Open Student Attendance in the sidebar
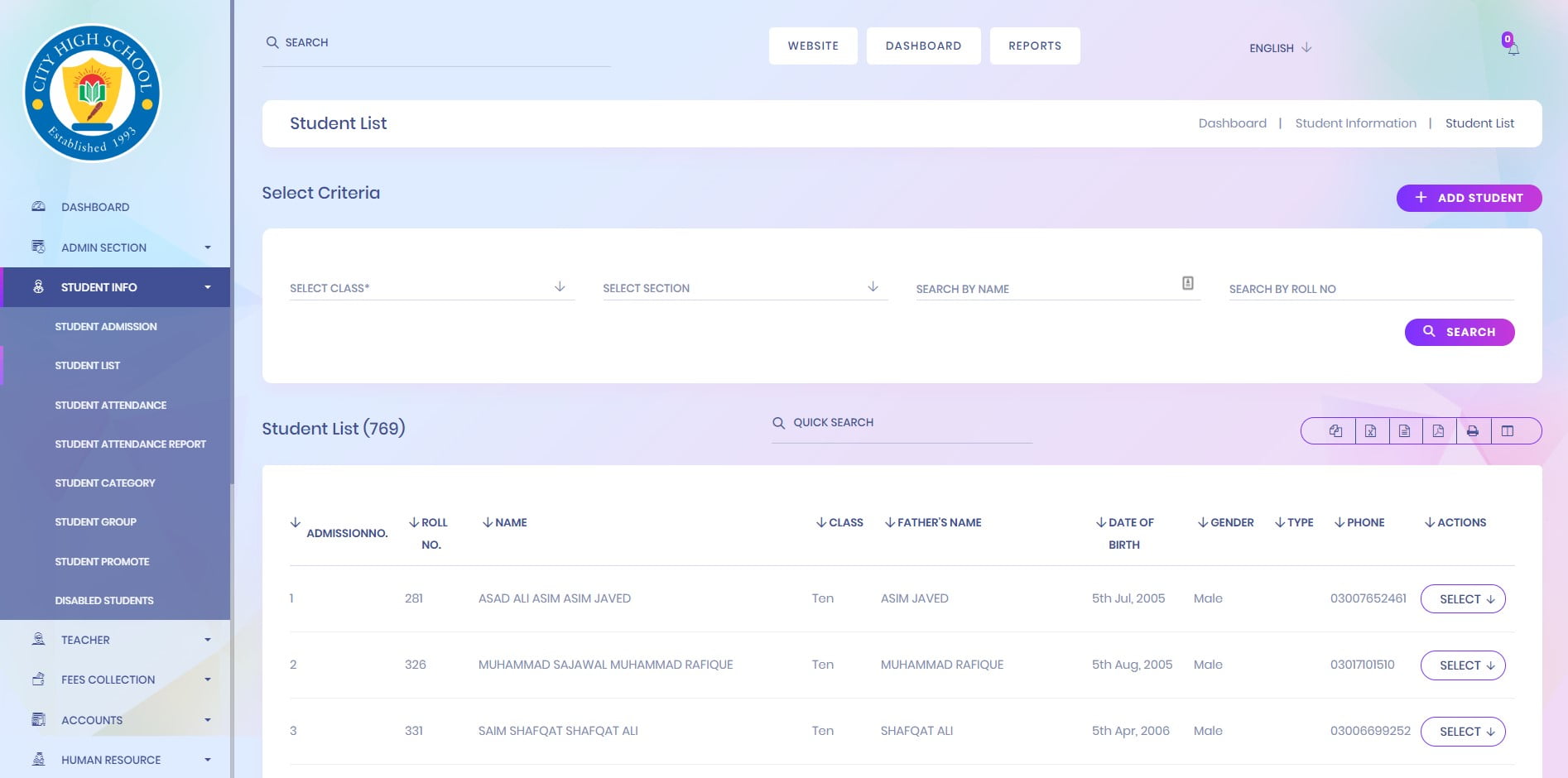 [111, 405]
